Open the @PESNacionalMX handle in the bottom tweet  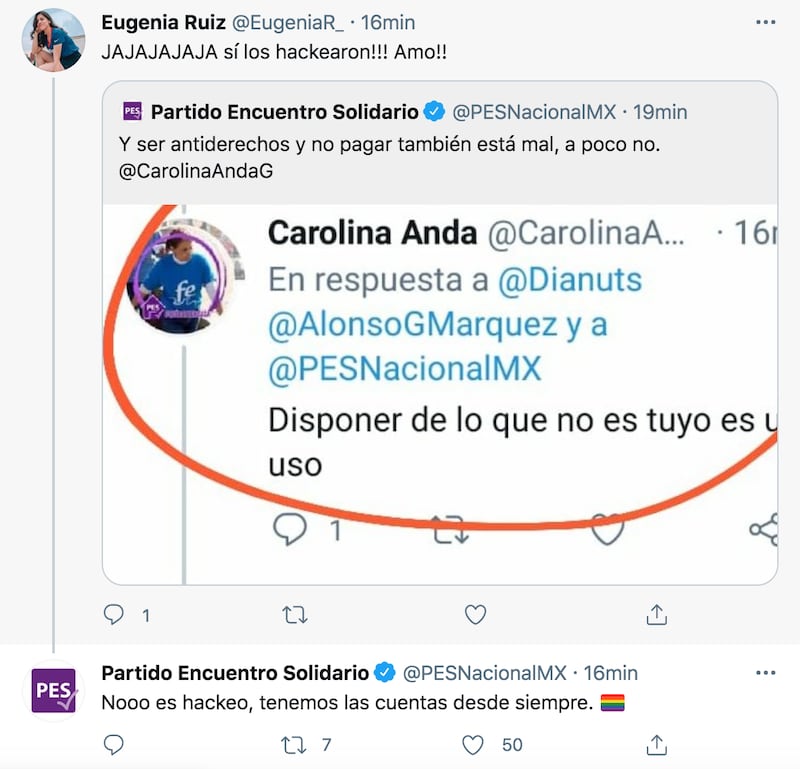[x=485, y=673]
